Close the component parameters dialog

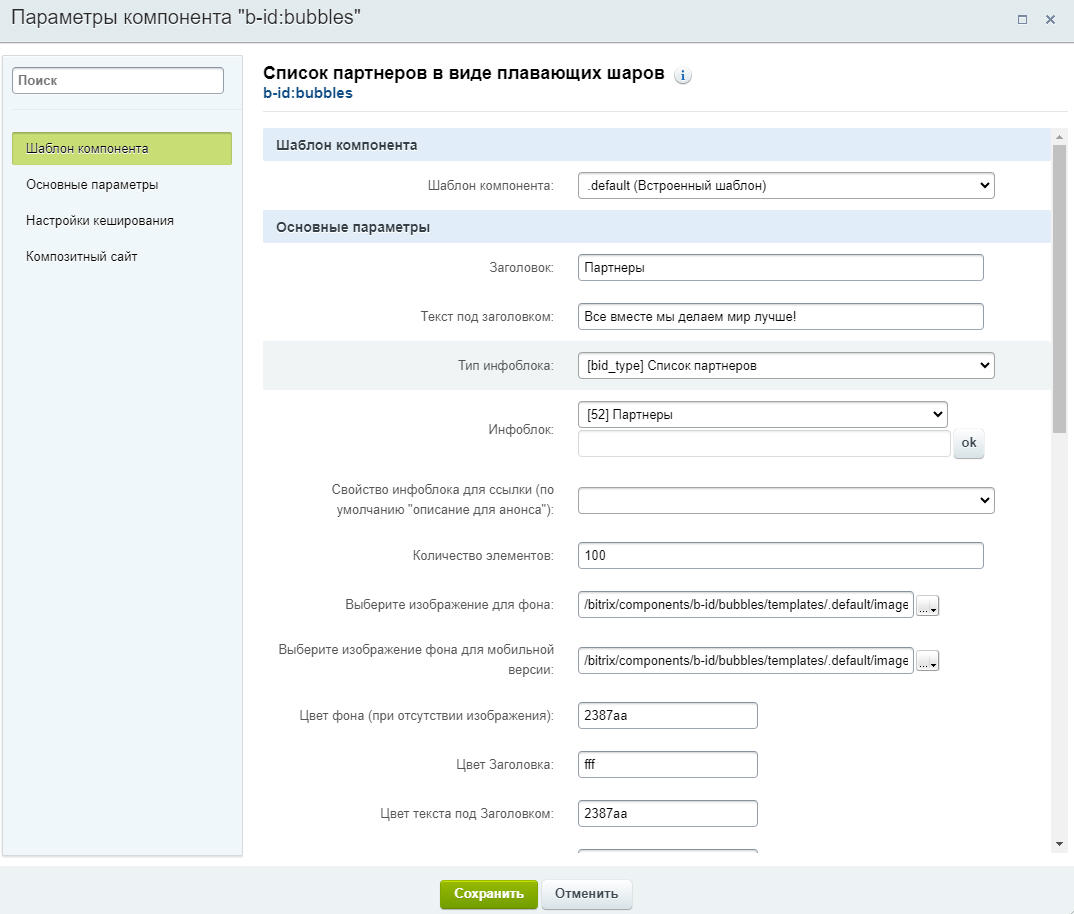click(x=1050, y=19)
